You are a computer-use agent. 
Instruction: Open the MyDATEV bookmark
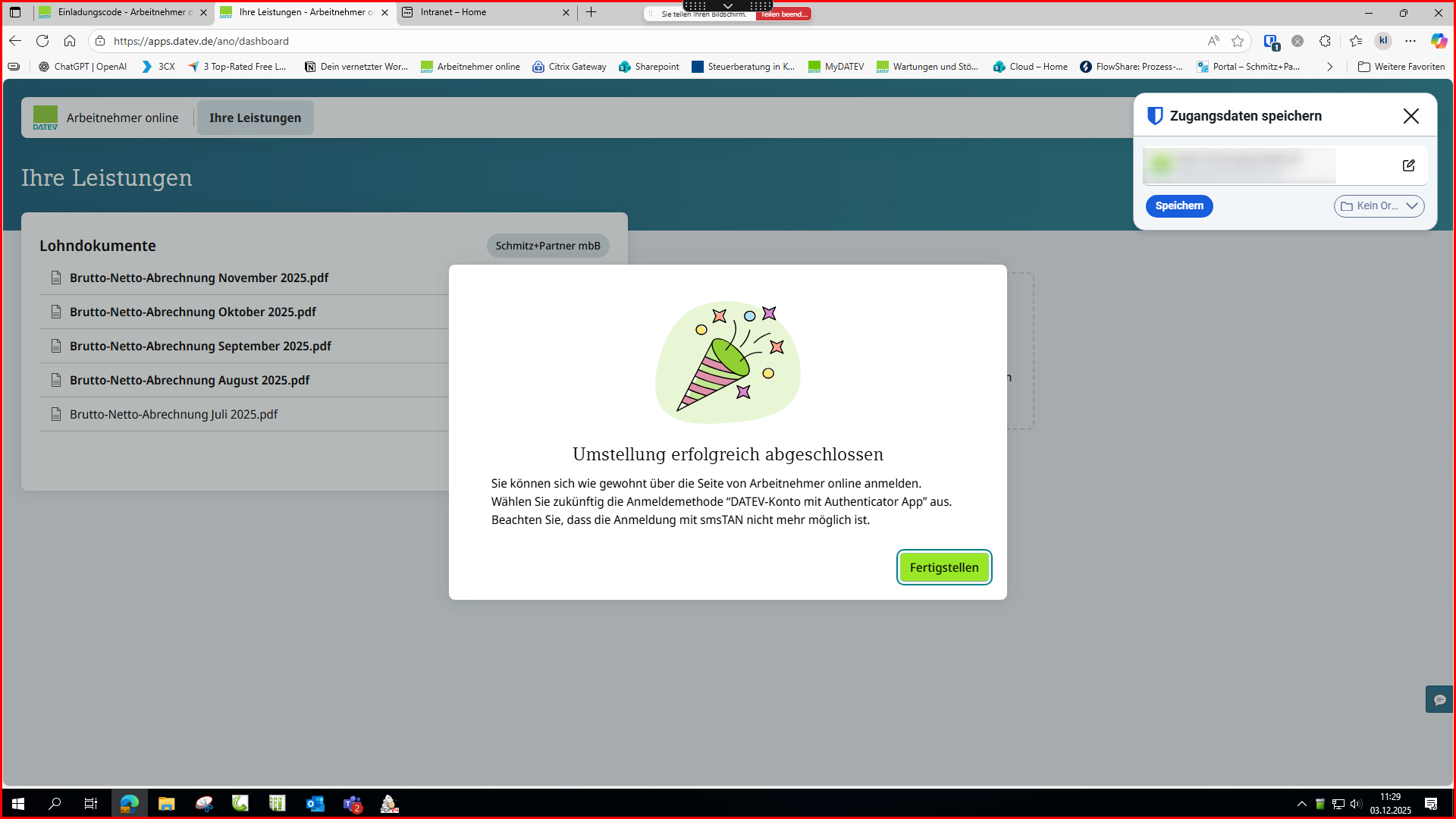click(836, 67)
